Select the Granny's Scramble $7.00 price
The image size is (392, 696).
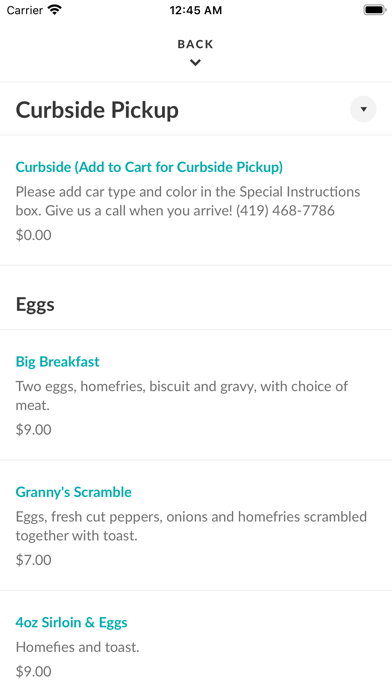click(x=34, y=560)
